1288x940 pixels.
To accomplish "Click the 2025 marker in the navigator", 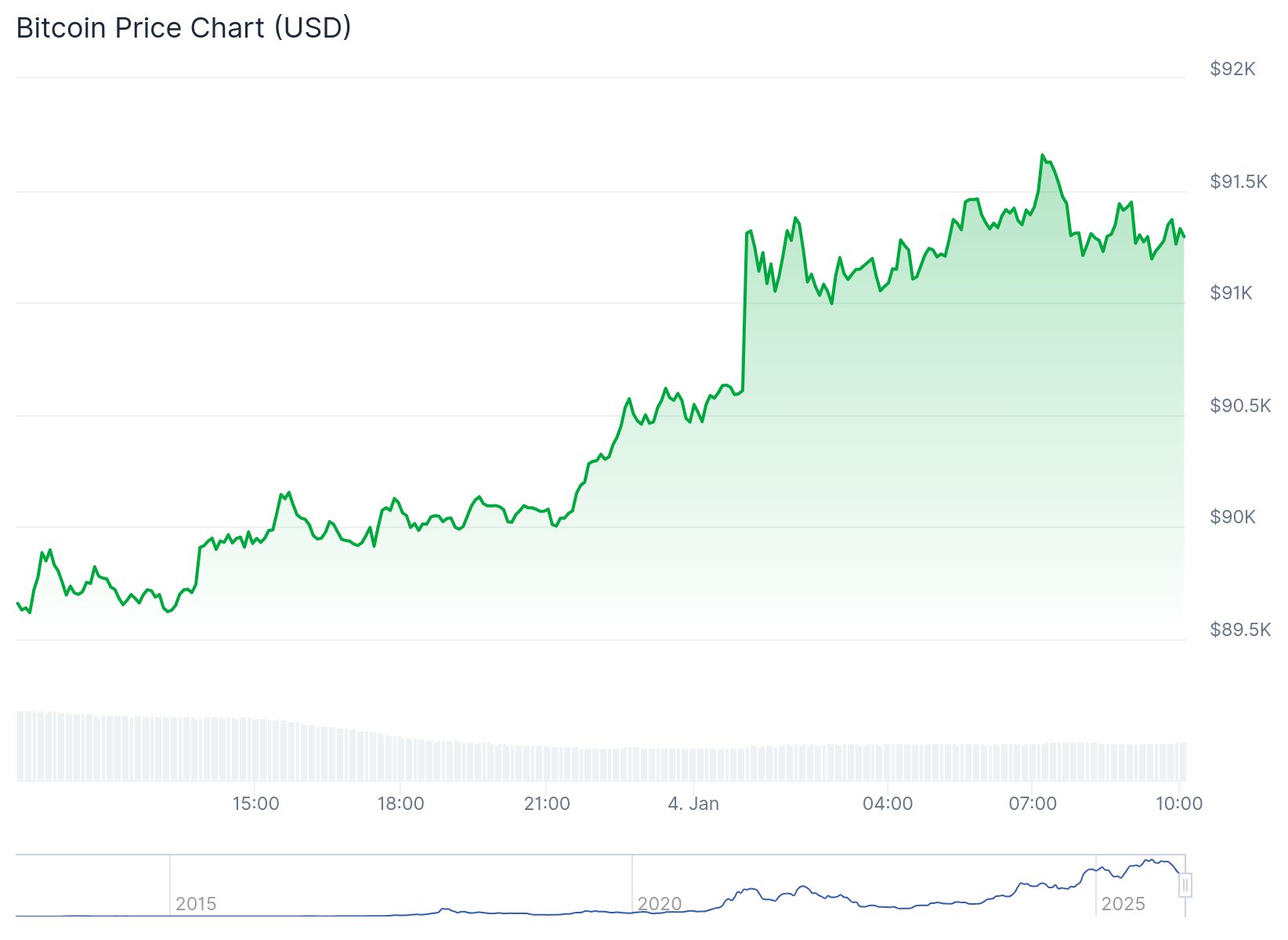I will [1123, 904].
